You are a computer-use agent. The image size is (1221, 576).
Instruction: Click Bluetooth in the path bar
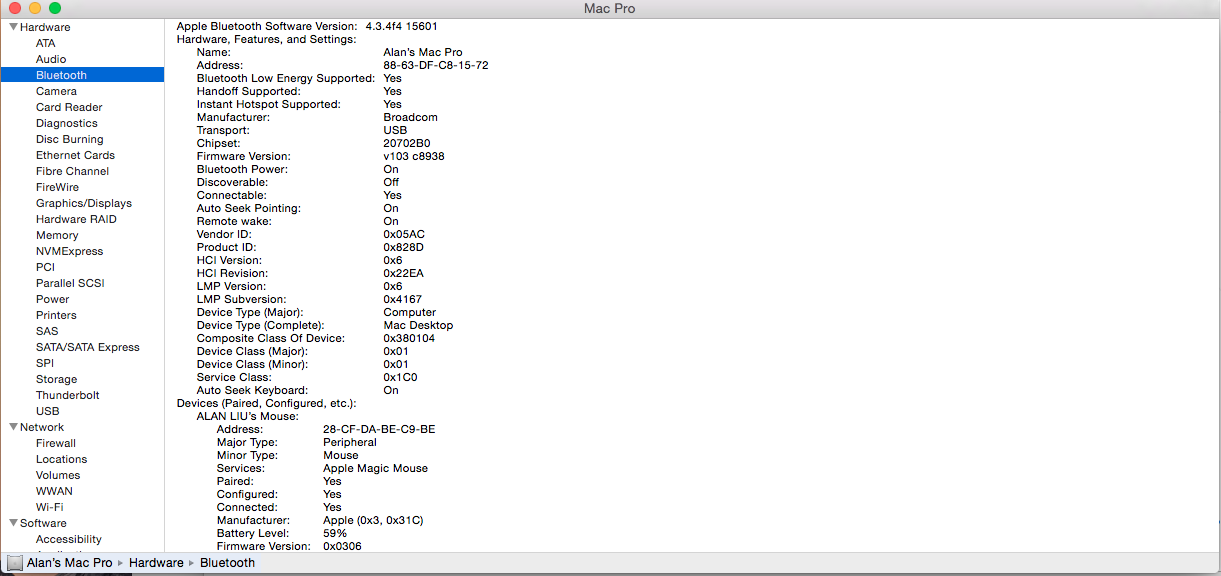[x=227, y=563]
